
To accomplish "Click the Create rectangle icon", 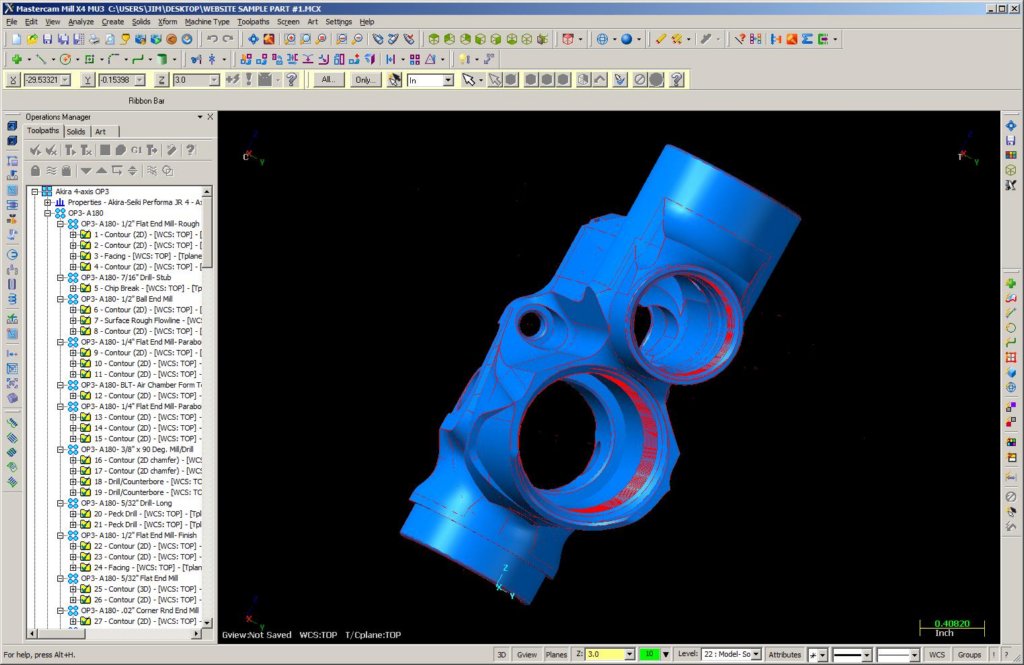I will (89, 59).
